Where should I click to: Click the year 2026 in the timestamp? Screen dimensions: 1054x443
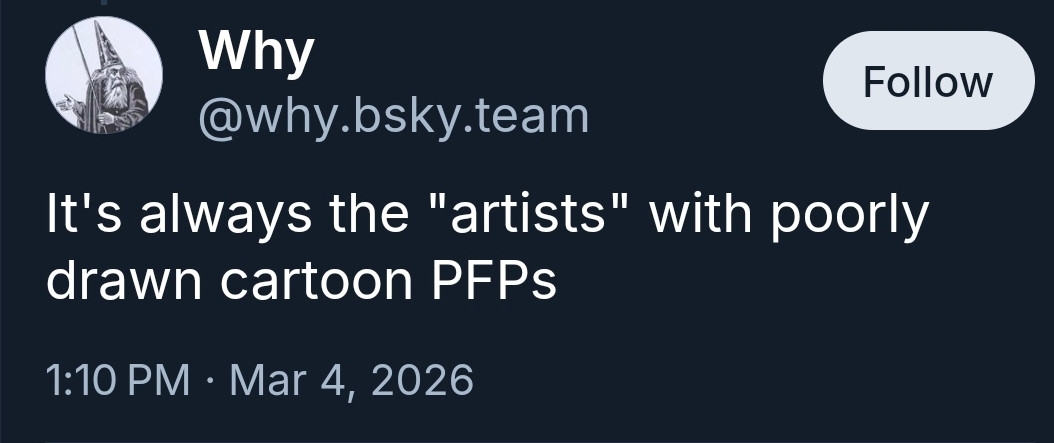click(x=422, y=380)
